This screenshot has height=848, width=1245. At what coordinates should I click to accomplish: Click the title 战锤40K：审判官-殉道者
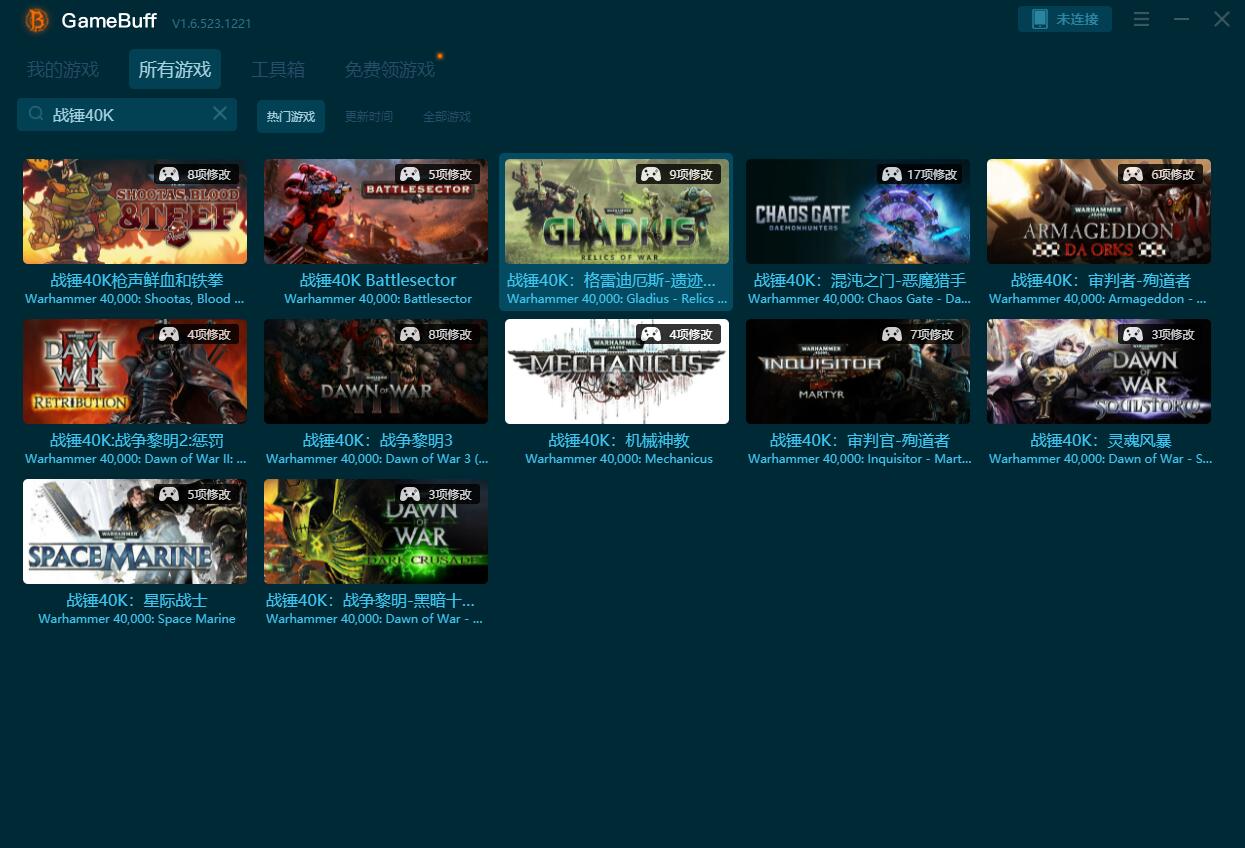[x=860, y=440]
